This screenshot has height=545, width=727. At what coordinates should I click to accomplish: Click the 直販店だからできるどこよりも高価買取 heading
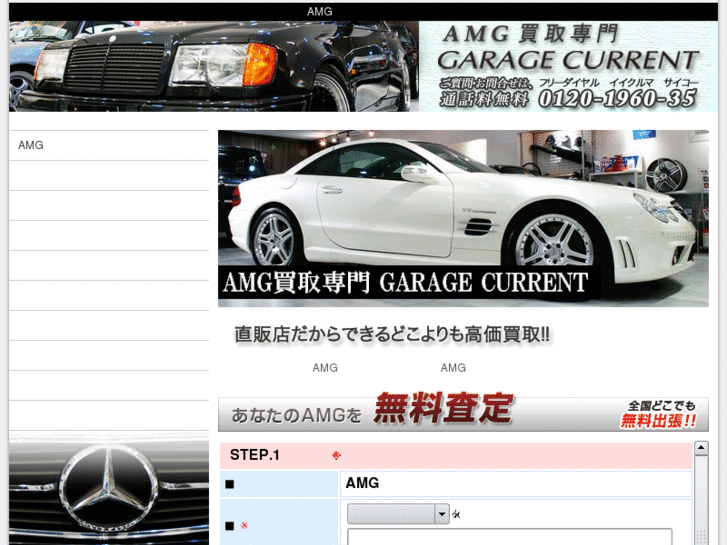(392, 334)
